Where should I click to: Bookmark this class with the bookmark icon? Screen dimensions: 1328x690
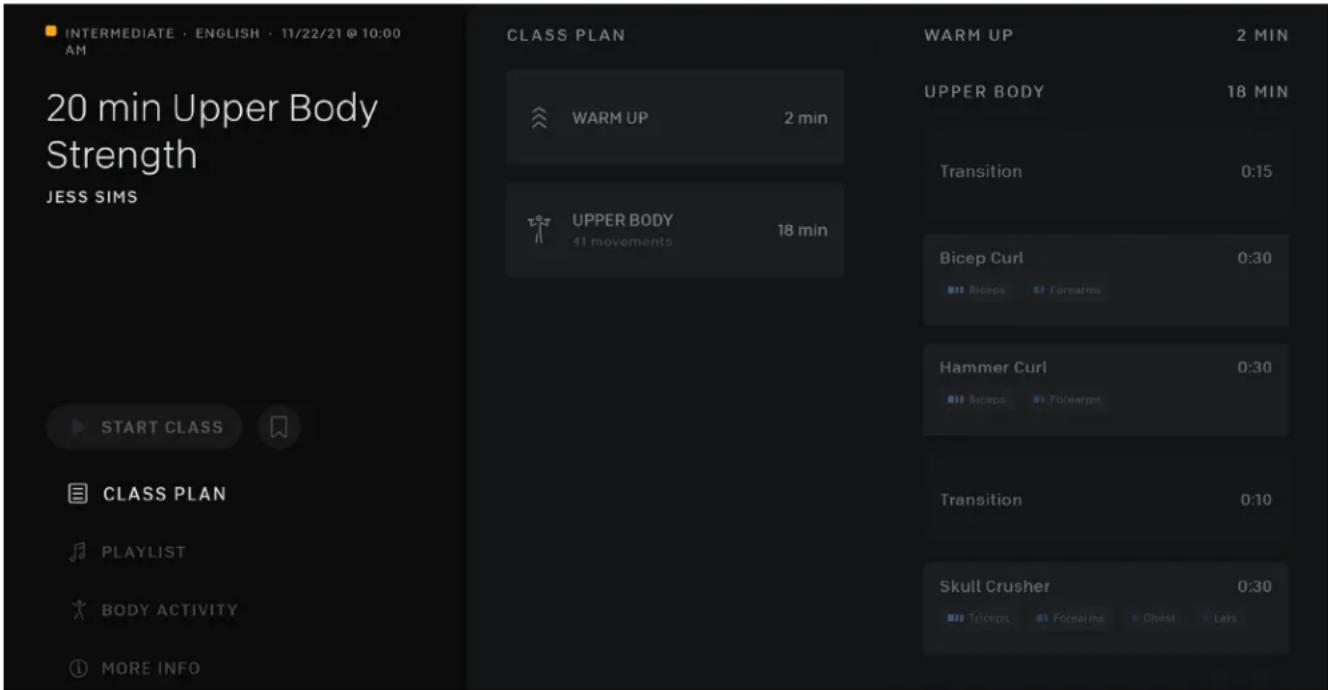point(279,427)
